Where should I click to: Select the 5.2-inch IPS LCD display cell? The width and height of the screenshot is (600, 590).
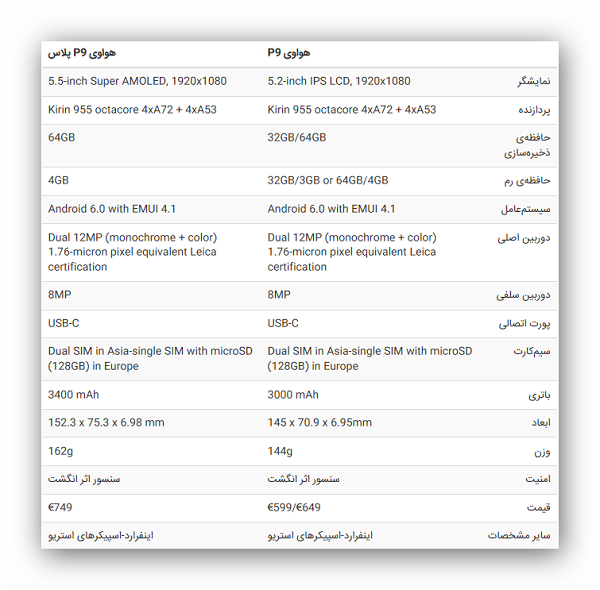pyautogui.click(x=339, y=81)
